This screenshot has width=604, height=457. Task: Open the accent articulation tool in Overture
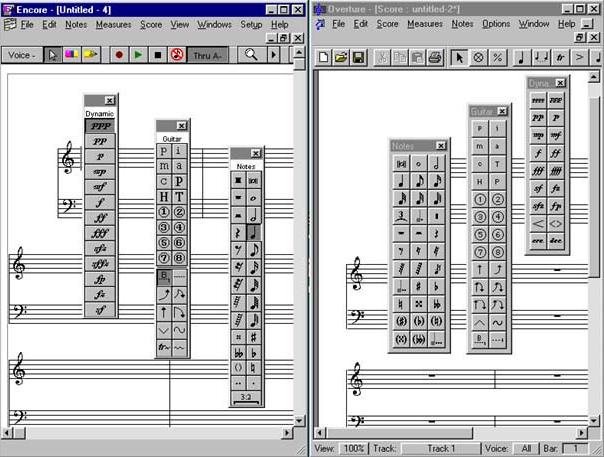tap(579, 57)
